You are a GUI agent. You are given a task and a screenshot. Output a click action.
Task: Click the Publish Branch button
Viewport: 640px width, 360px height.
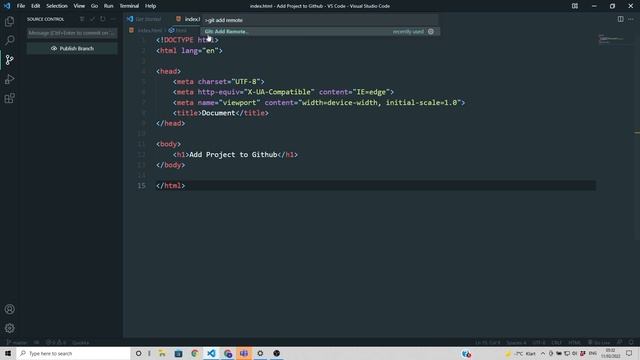point(72,48)
